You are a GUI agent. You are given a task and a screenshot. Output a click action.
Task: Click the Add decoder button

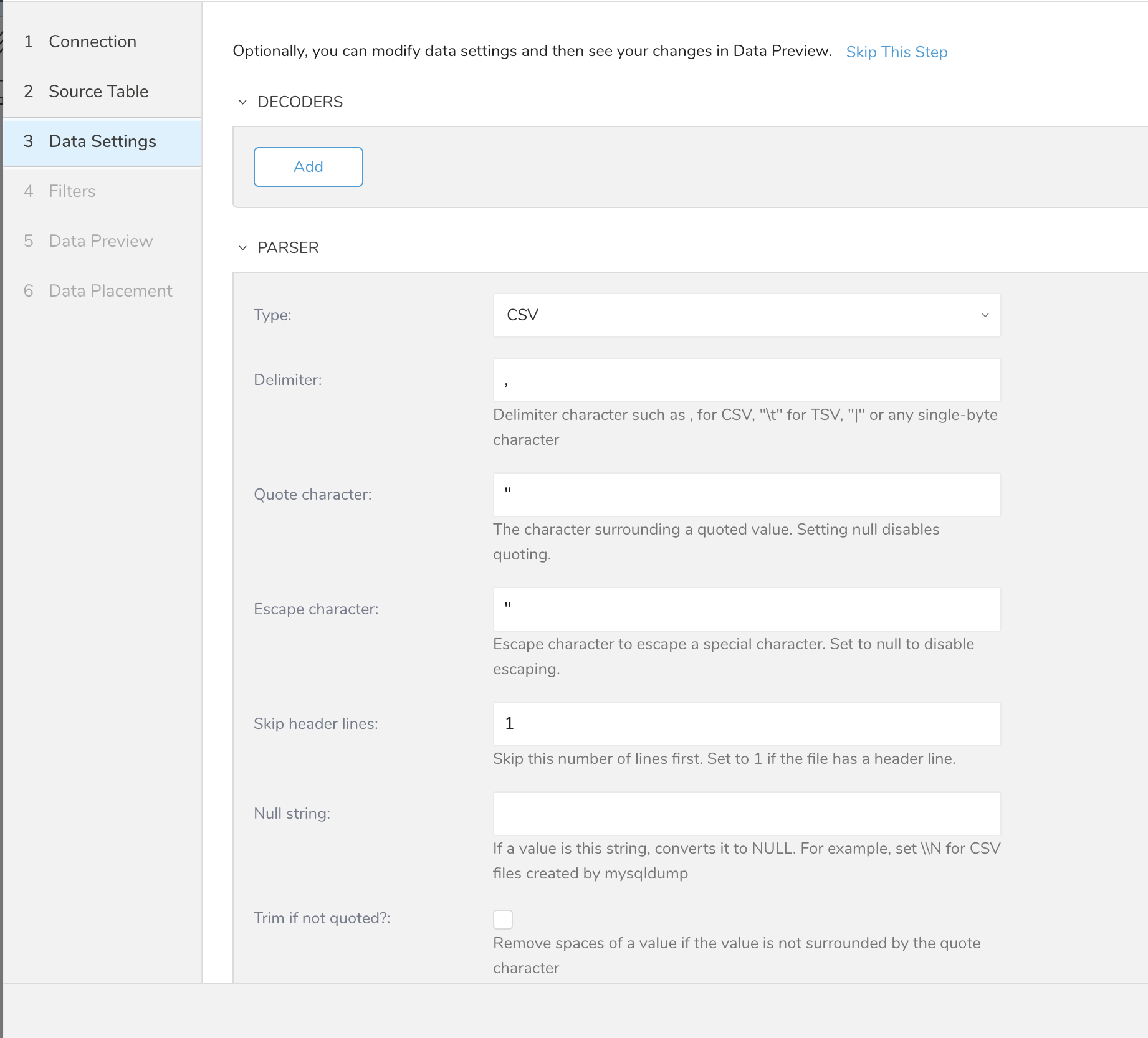coord(308,167)
